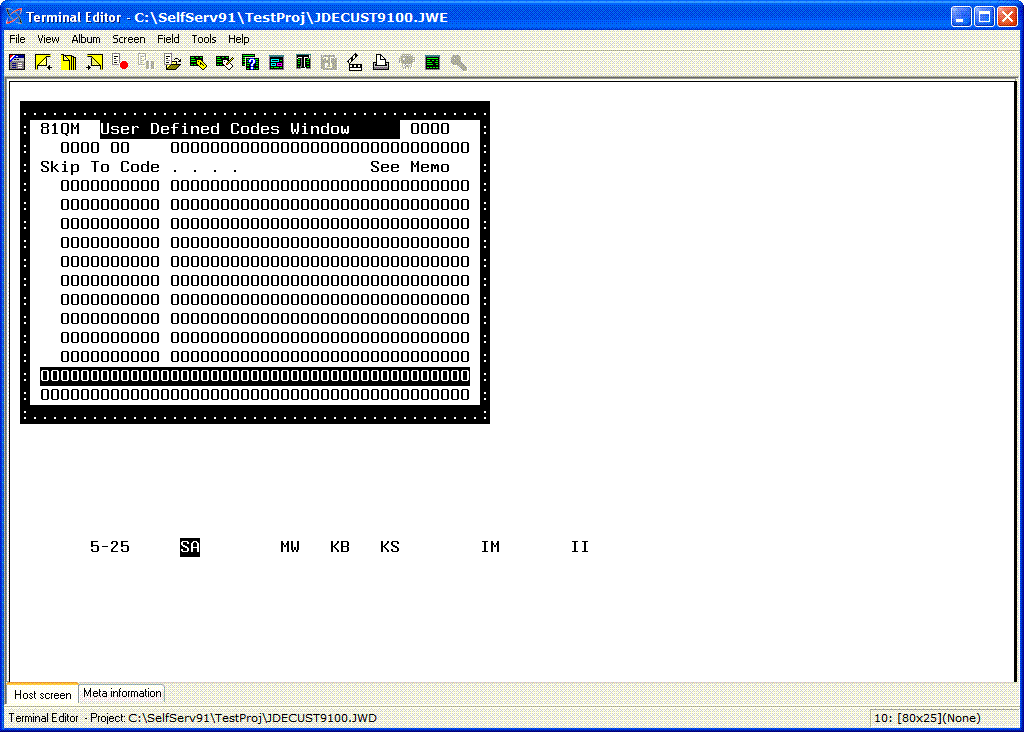Click the MW field on host screen

[x=290, y=547]
